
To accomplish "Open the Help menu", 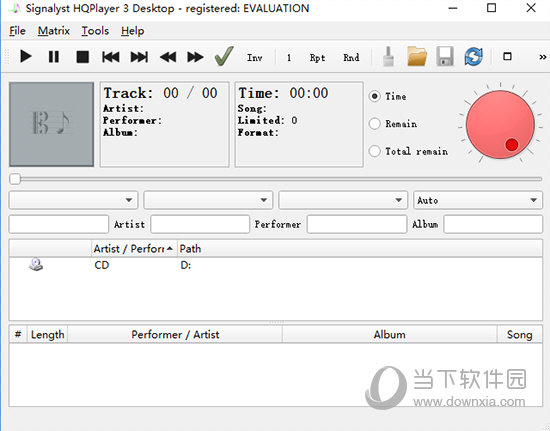I will [133, 31].
